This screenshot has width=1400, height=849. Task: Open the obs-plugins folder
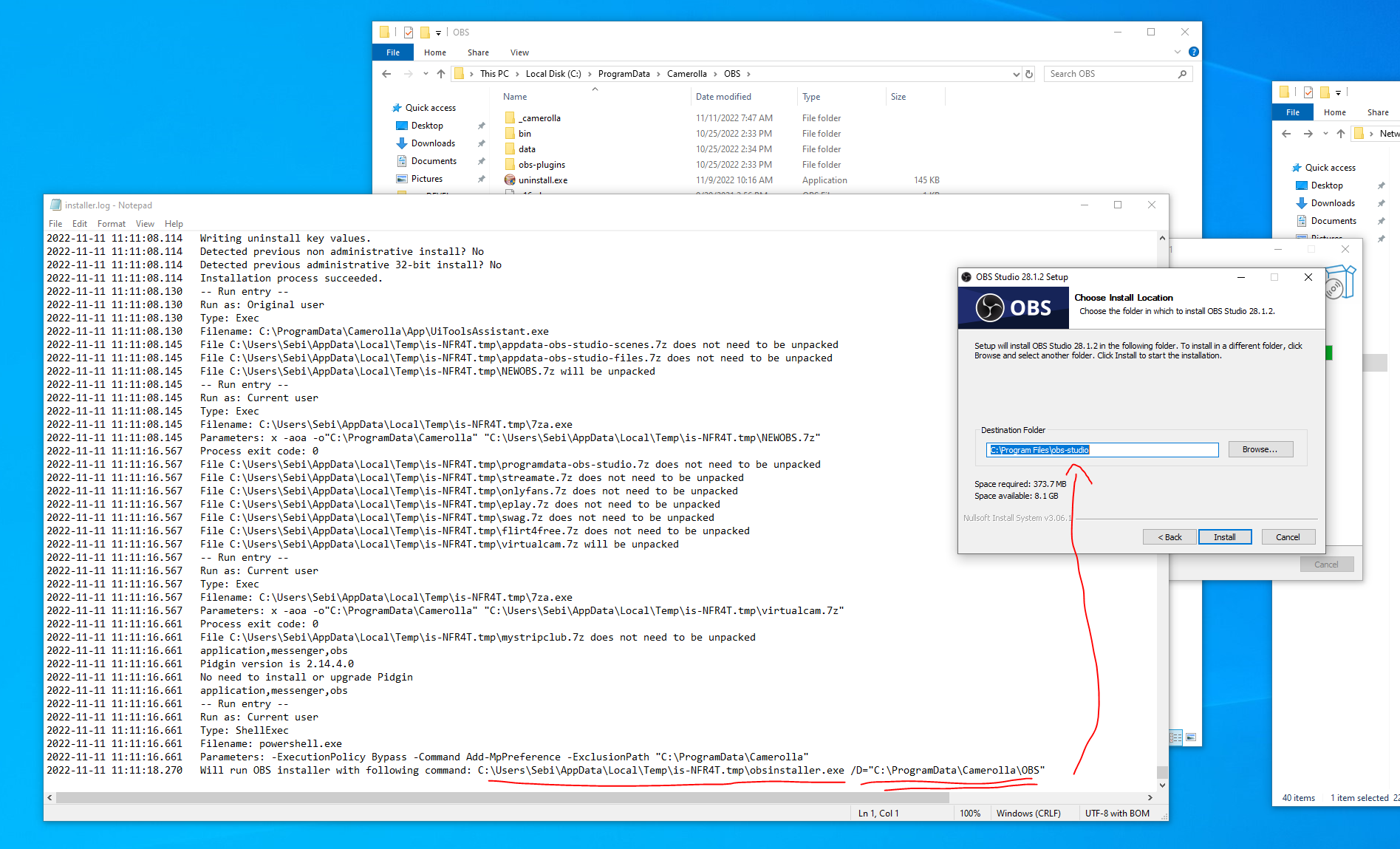542,164
